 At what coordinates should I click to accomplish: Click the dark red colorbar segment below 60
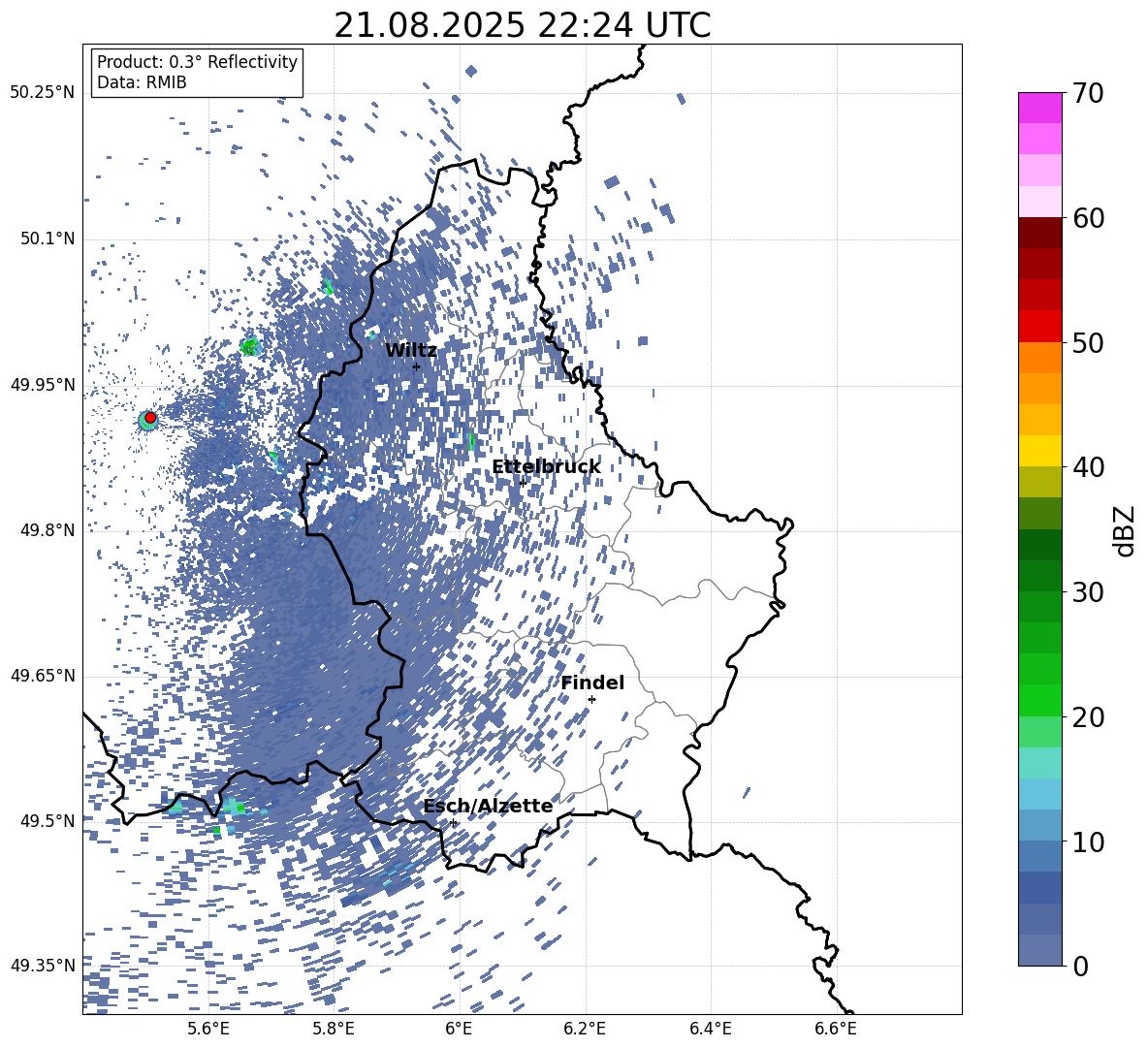(x=1039, y=233)
